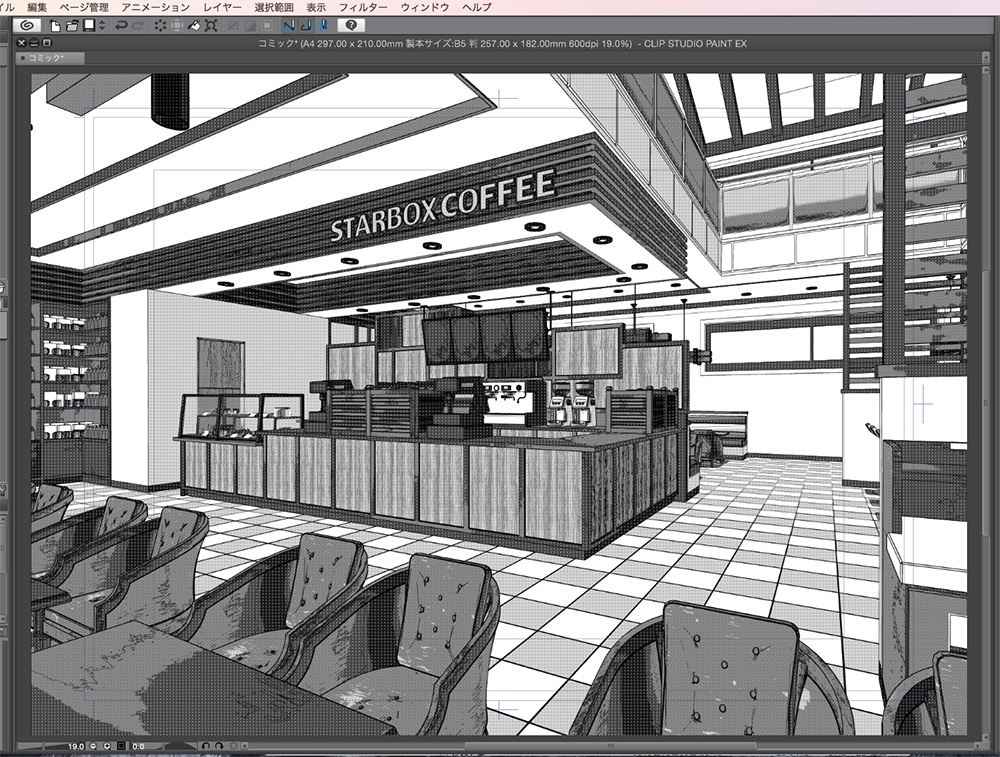
Task: Open the レイヤー menu
Action: 222,7
